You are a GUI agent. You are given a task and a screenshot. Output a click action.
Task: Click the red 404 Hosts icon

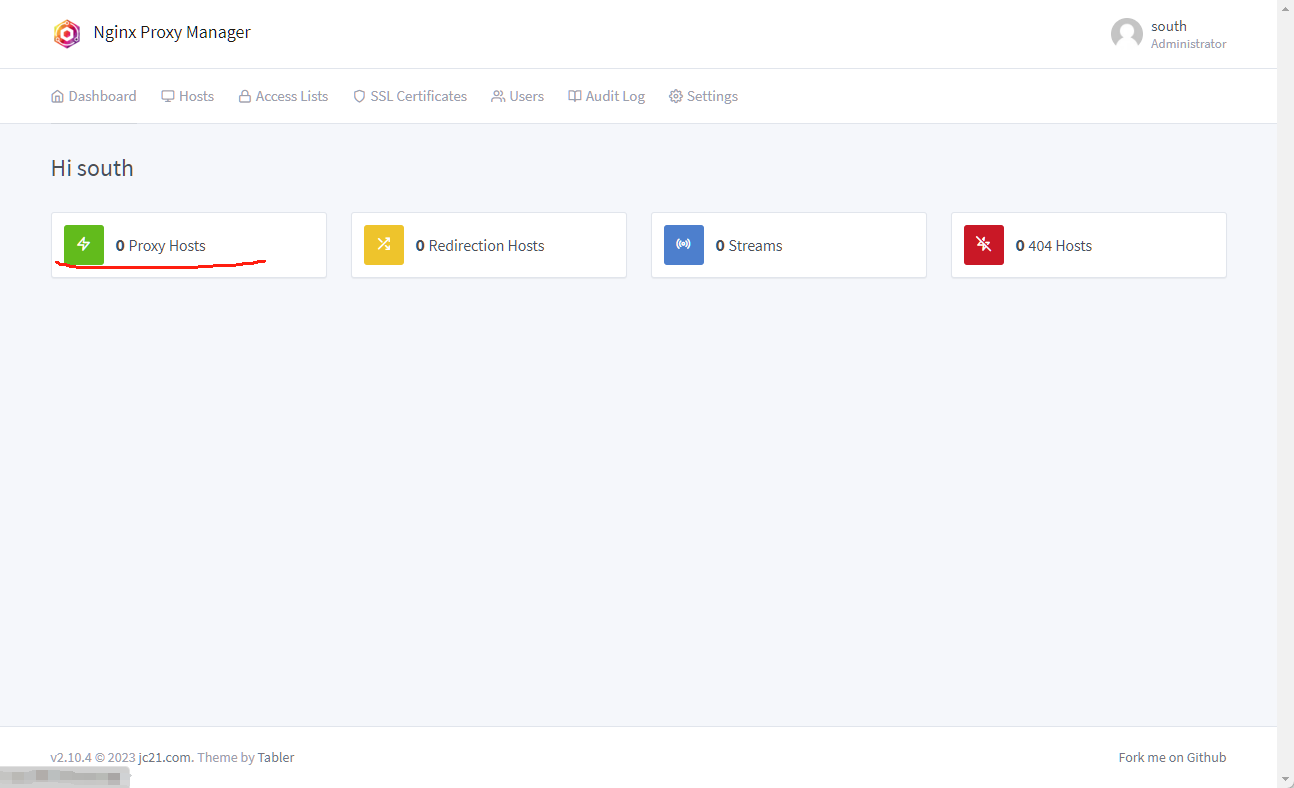984,245
